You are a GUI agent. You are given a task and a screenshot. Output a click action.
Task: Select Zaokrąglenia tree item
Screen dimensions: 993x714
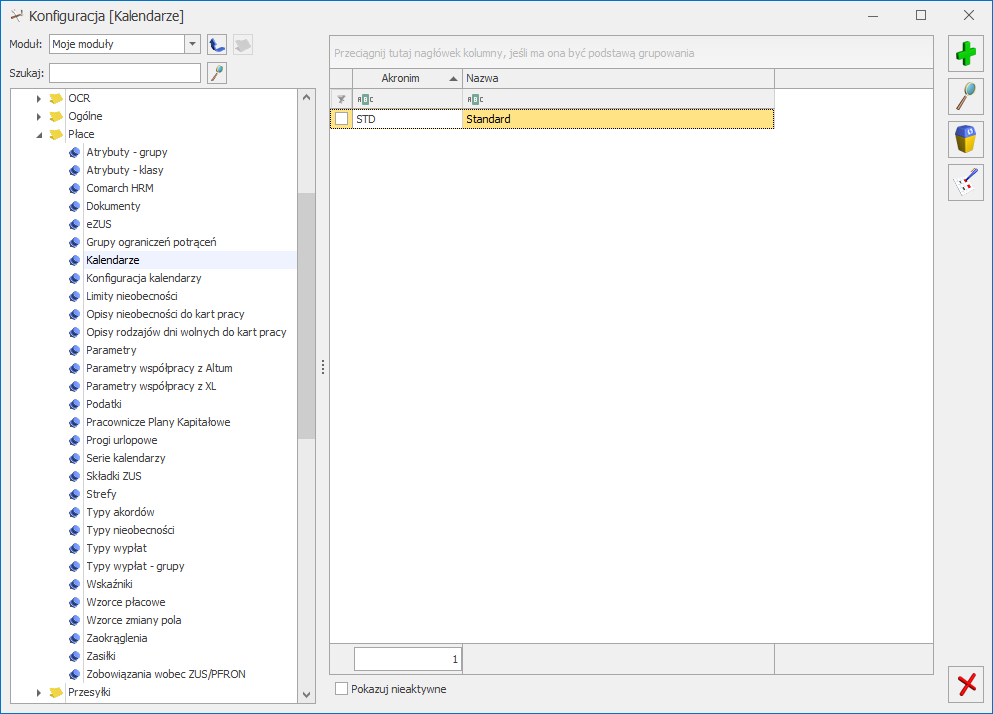pyautogui.click(x=117, y=639)
